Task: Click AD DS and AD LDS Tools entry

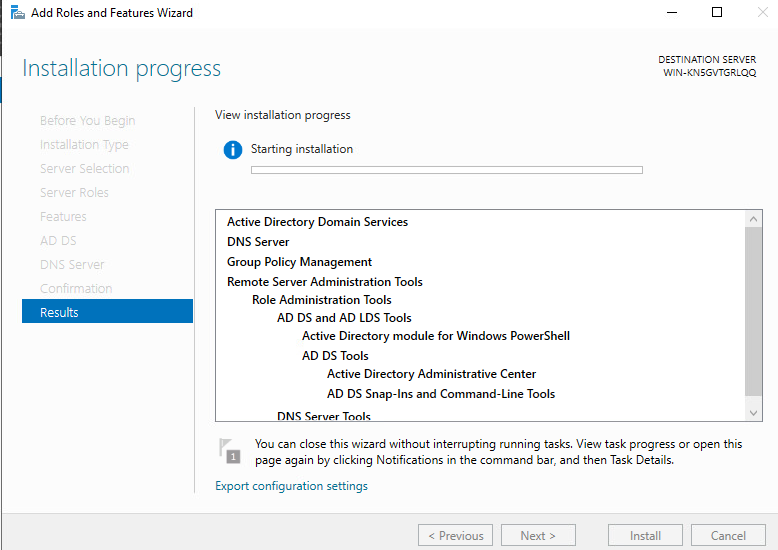Action: coord(344,318)
